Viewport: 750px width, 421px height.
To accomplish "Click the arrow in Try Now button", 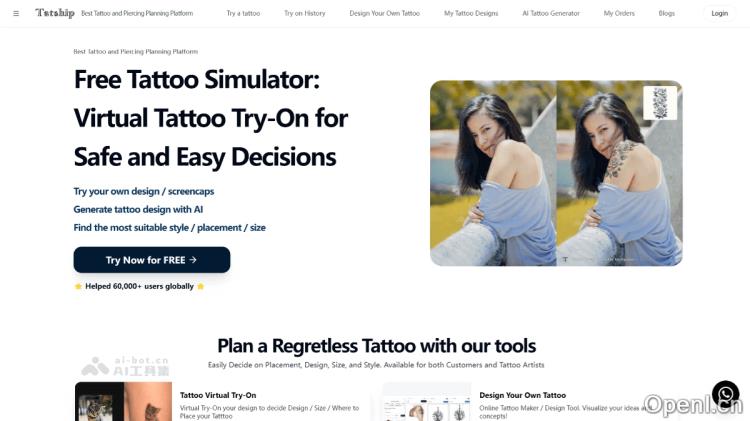I will (193, 260).
